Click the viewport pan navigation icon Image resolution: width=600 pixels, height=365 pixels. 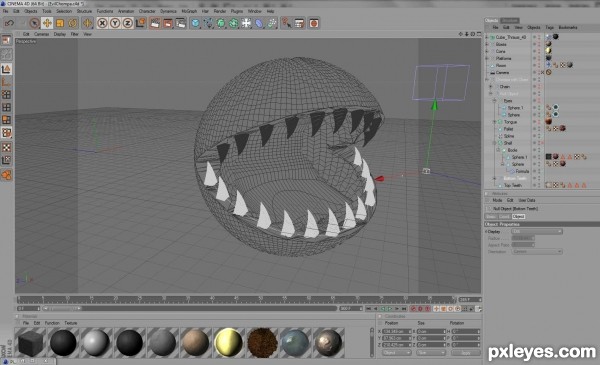tap(460, 34)
